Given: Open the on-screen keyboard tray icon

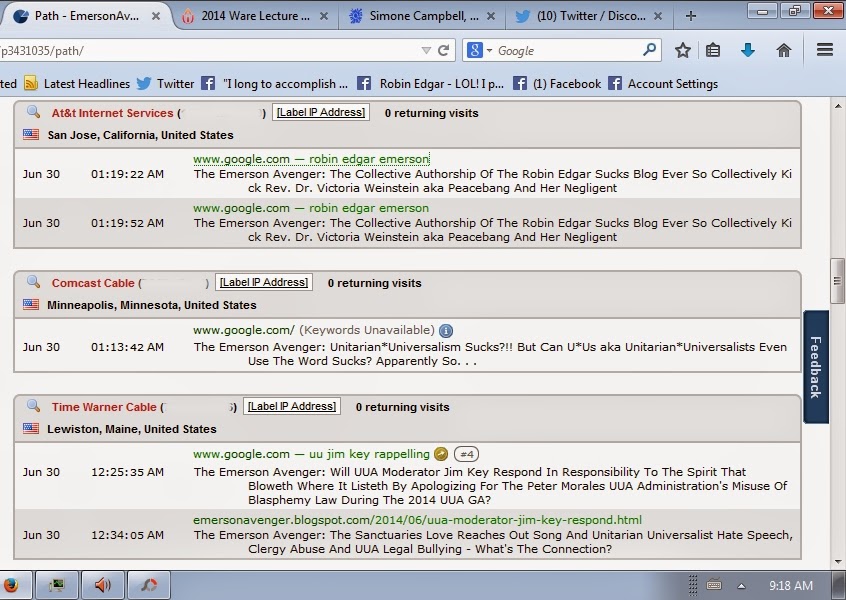Looking at the screenshot, I should click(714, 585).
